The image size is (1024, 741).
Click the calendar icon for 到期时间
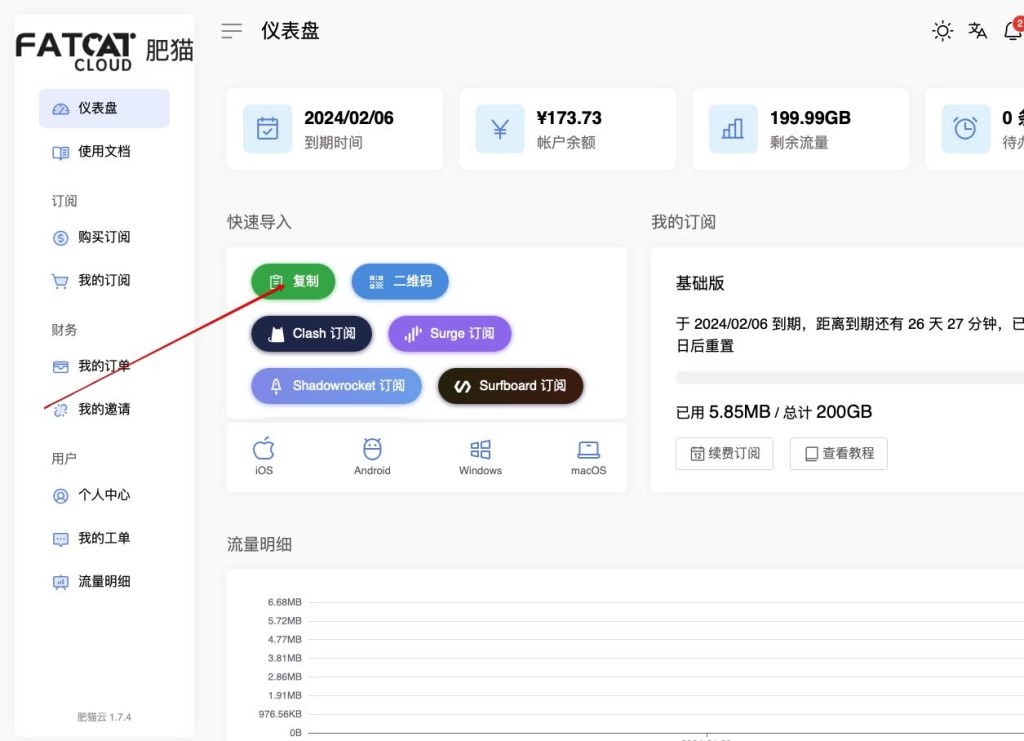pyautogui.click(x=268, y=129)
